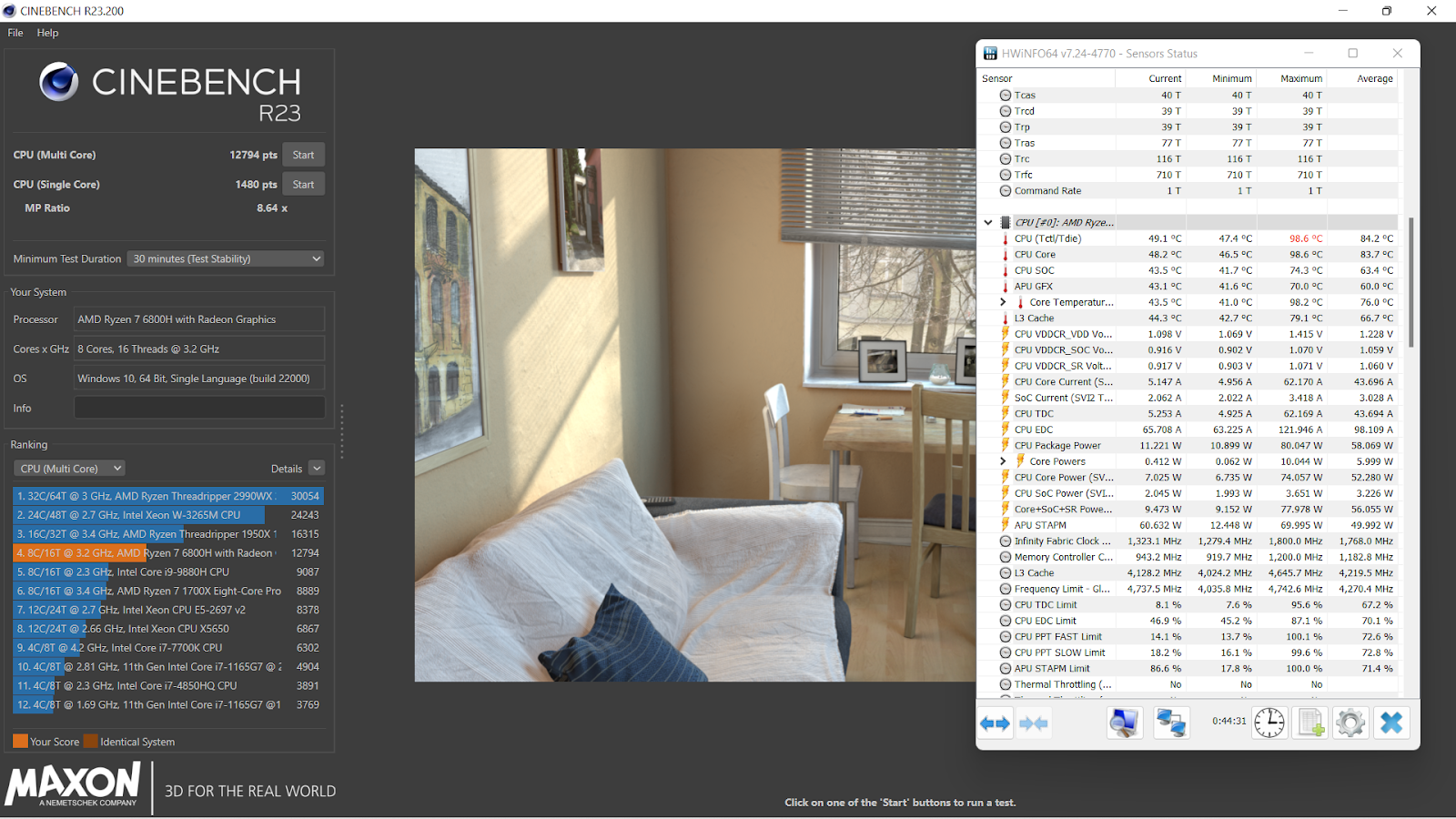Click the 0:44:31 elapsed time in HWiNFO

tap(1229, 721)
